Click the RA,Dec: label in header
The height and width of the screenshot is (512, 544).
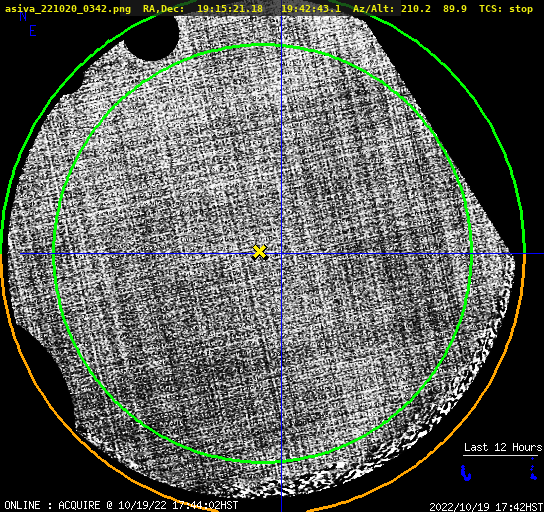(164, 9)
